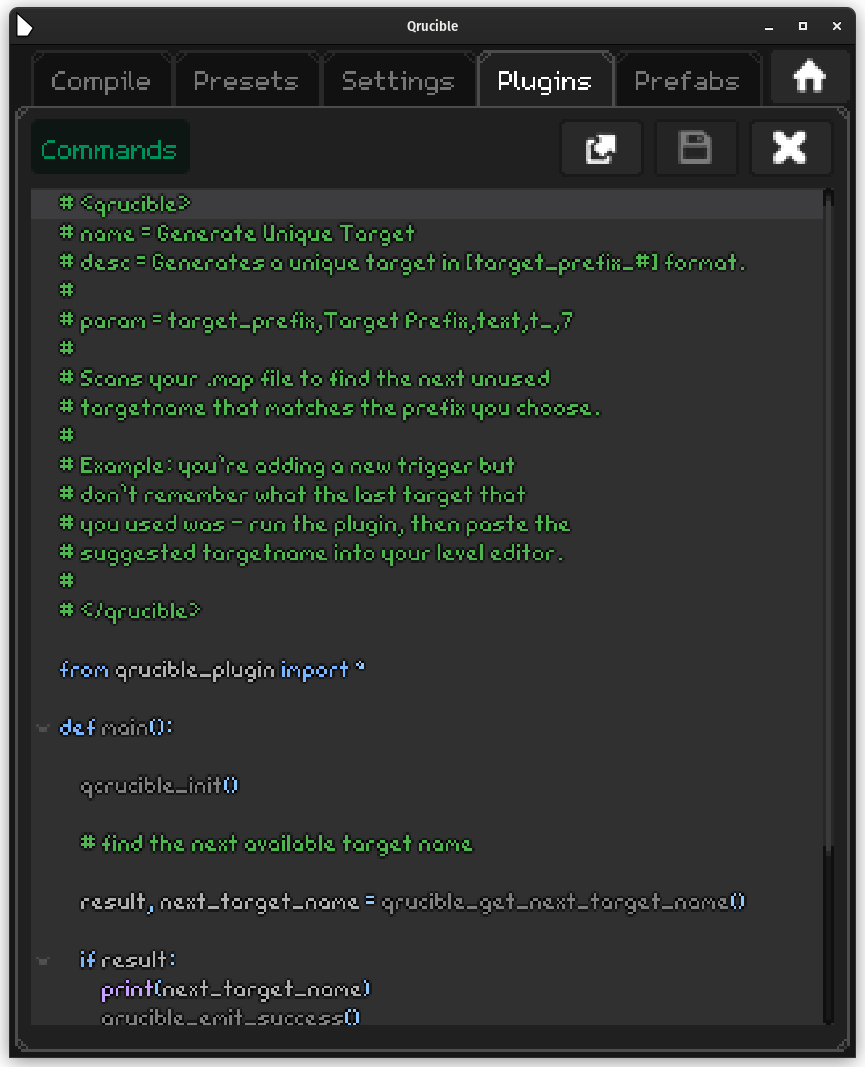Click the floppy disk save icon
The width and height of the screenshot is (865, 1067).
click(696, 149)
